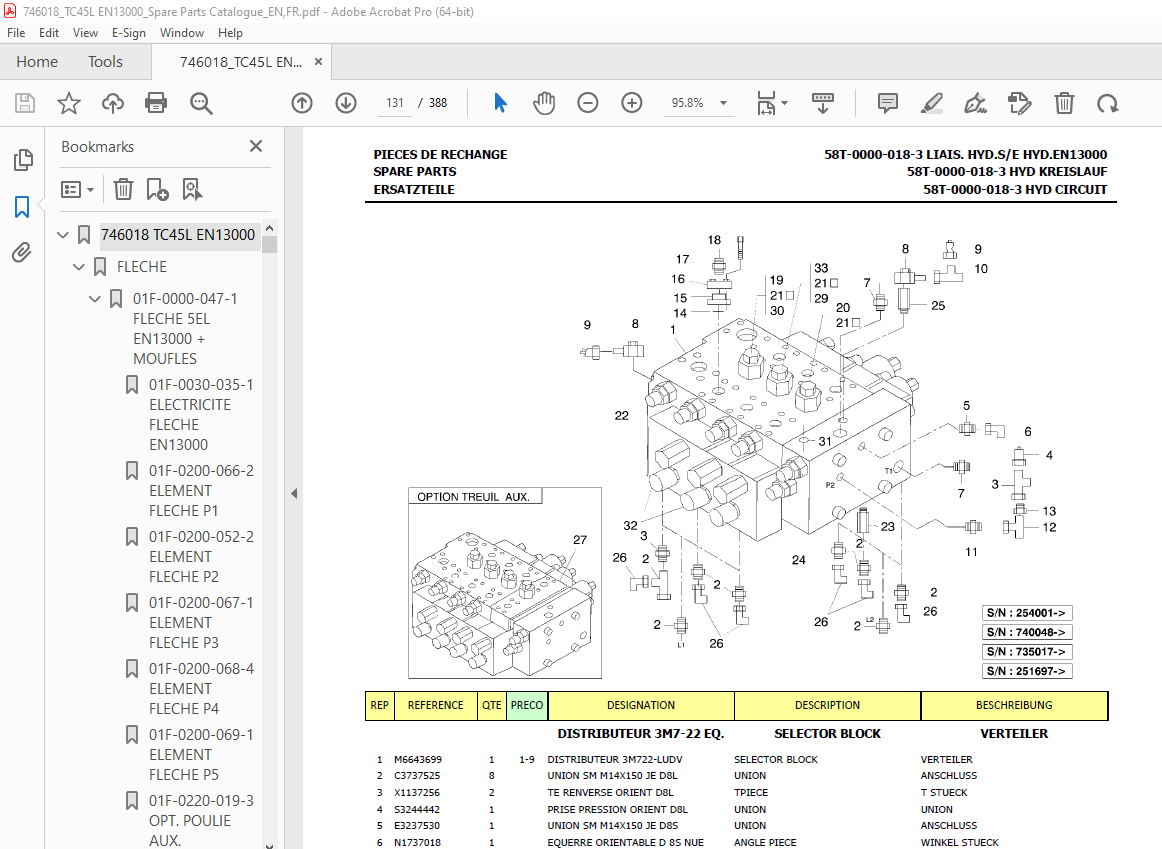The width and height of the screenshot is (1162, 849).
Task: Click the bookmarks scrollbar thumb
Action: [x=270, y=244]
